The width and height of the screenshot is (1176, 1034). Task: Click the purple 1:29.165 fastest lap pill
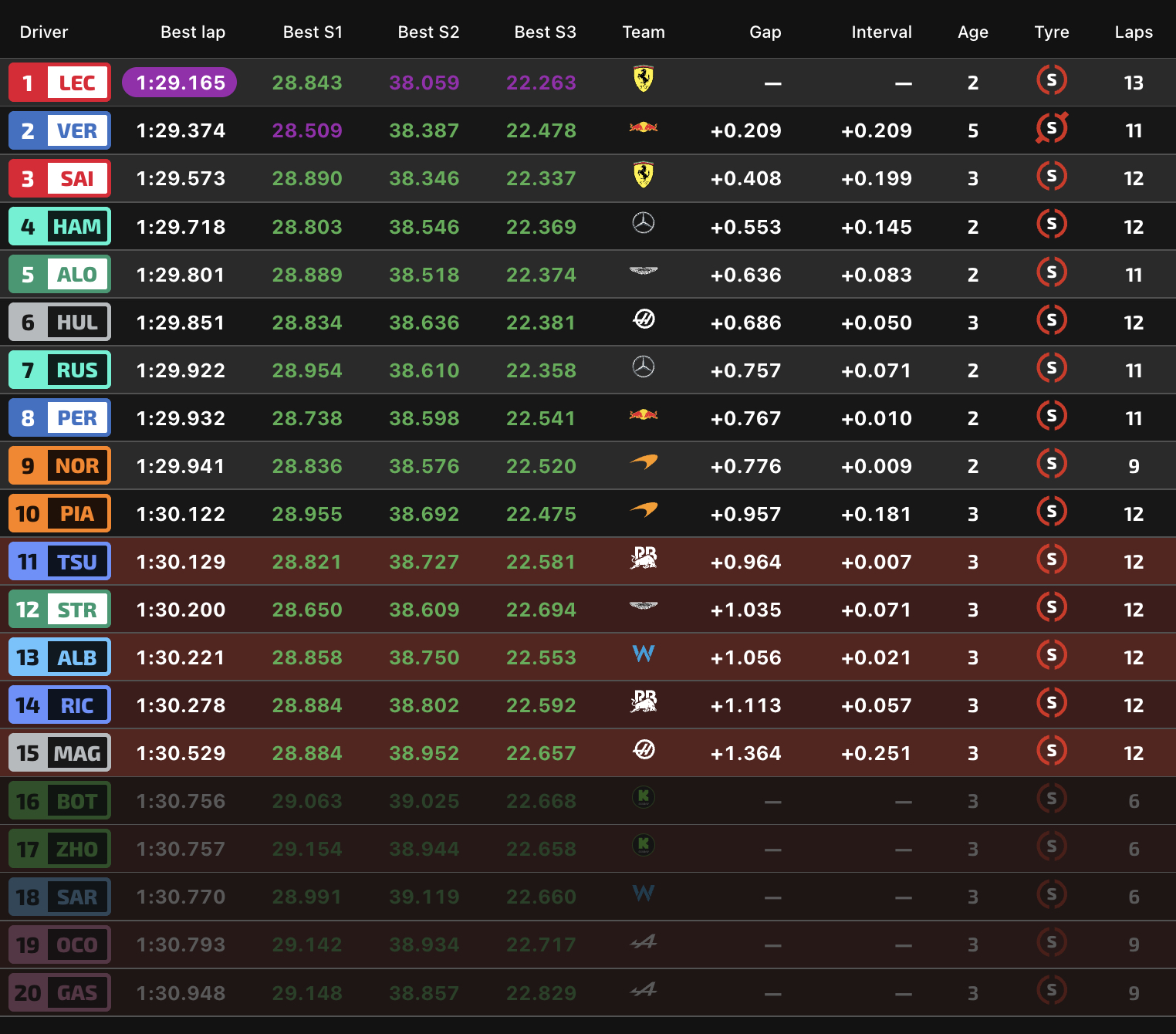[x=180, y=83]
